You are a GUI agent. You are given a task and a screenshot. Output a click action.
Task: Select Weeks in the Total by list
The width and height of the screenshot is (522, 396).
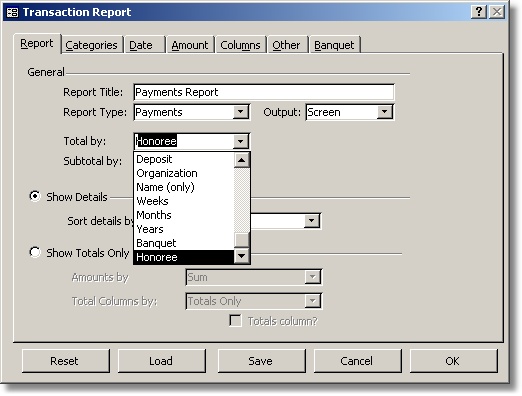coord(184,201)
